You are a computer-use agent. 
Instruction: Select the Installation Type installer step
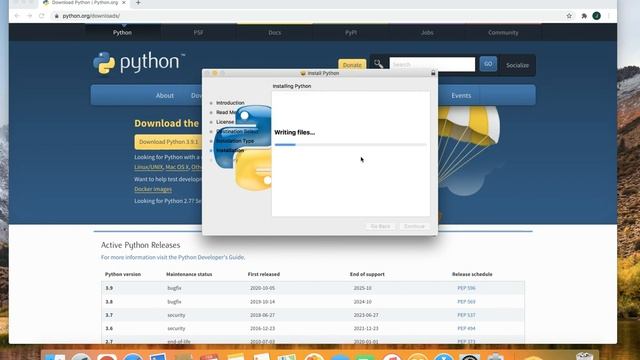point(235,141)
